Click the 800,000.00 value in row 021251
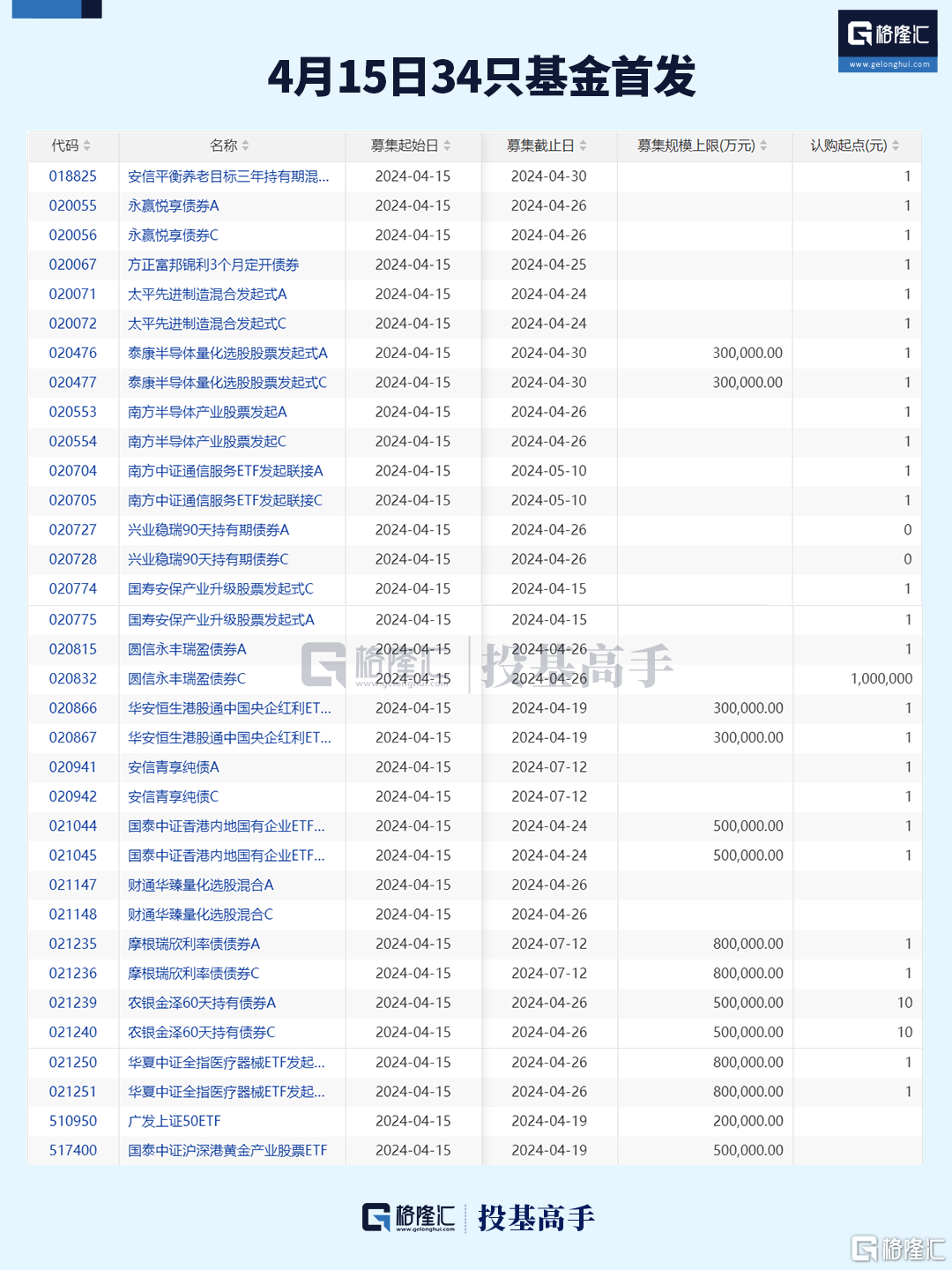The height and width of the screenshot is (1270, 952). click(x=748, y=1092)
